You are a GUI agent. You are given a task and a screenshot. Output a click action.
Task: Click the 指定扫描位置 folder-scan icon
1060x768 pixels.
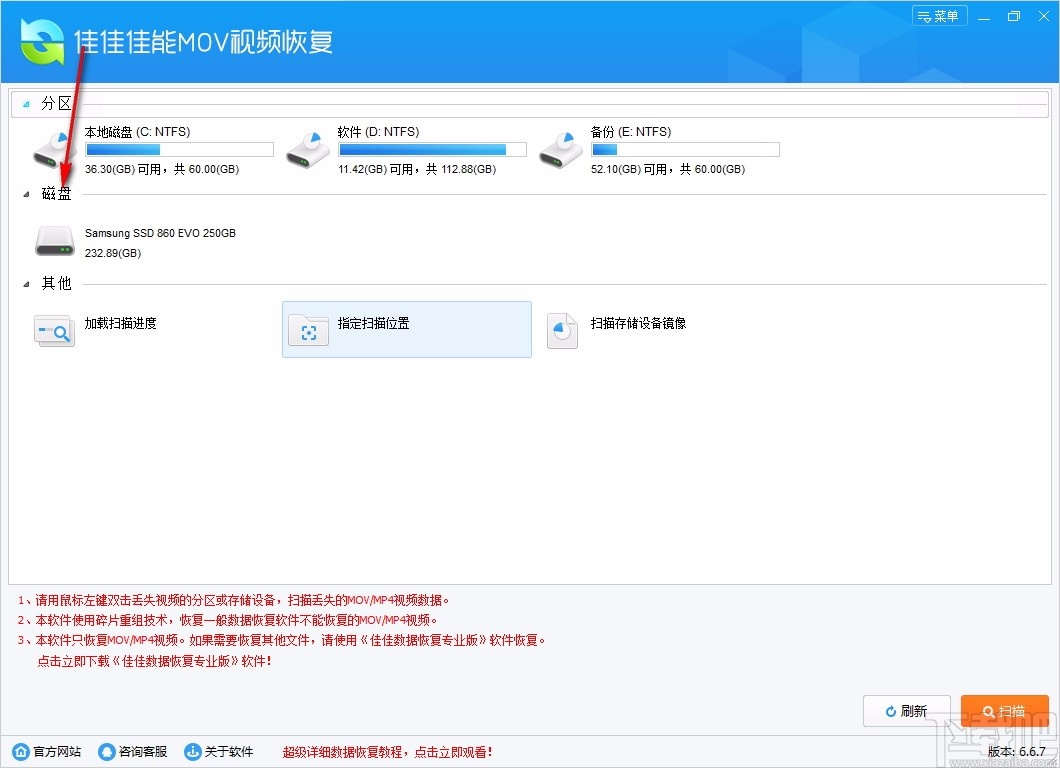tap(308, 330)
